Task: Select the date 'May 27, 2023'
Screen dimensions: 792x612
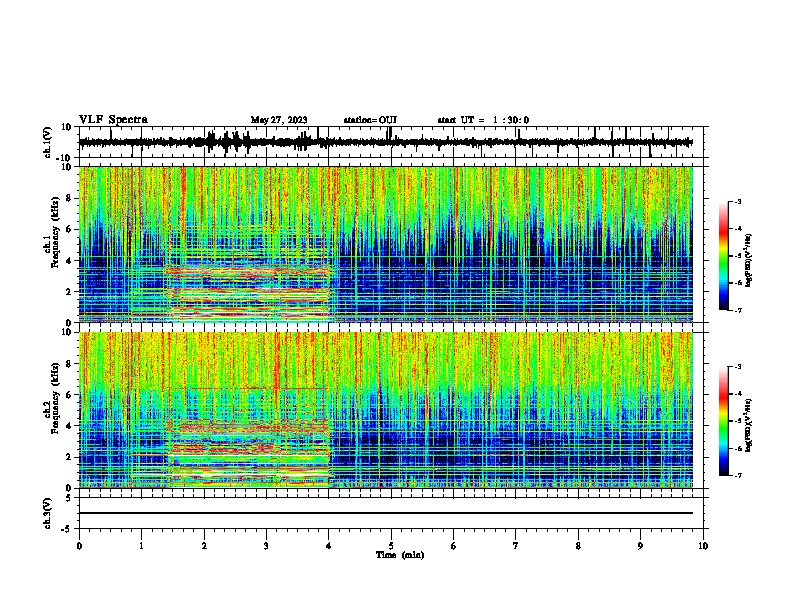Action: point(279,120)
